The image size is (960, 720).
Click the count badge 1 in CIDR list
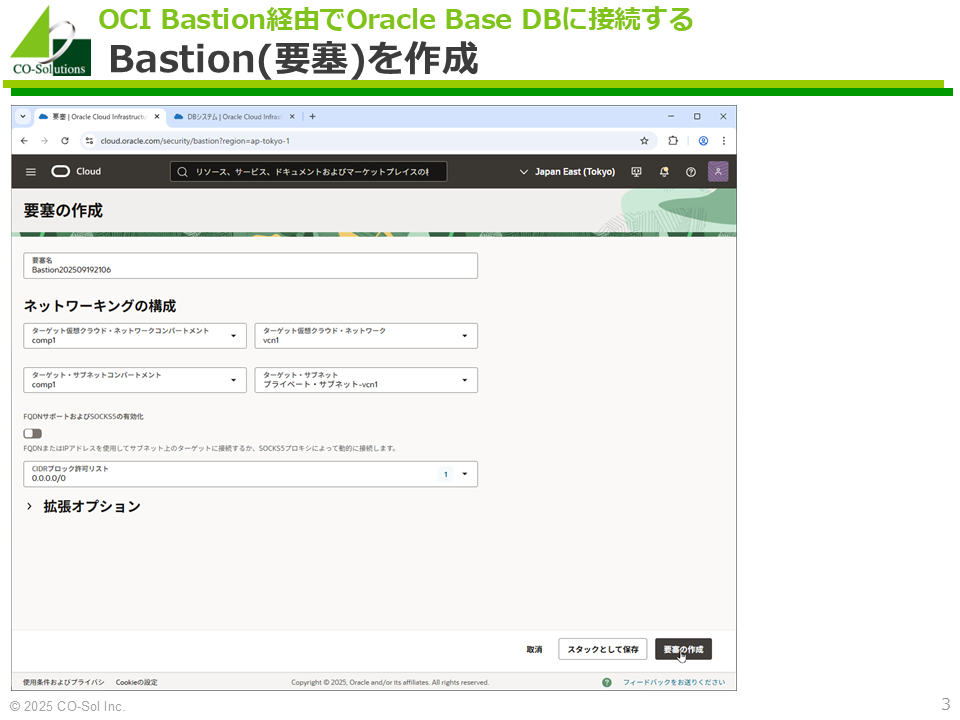[x=446, y=474]
